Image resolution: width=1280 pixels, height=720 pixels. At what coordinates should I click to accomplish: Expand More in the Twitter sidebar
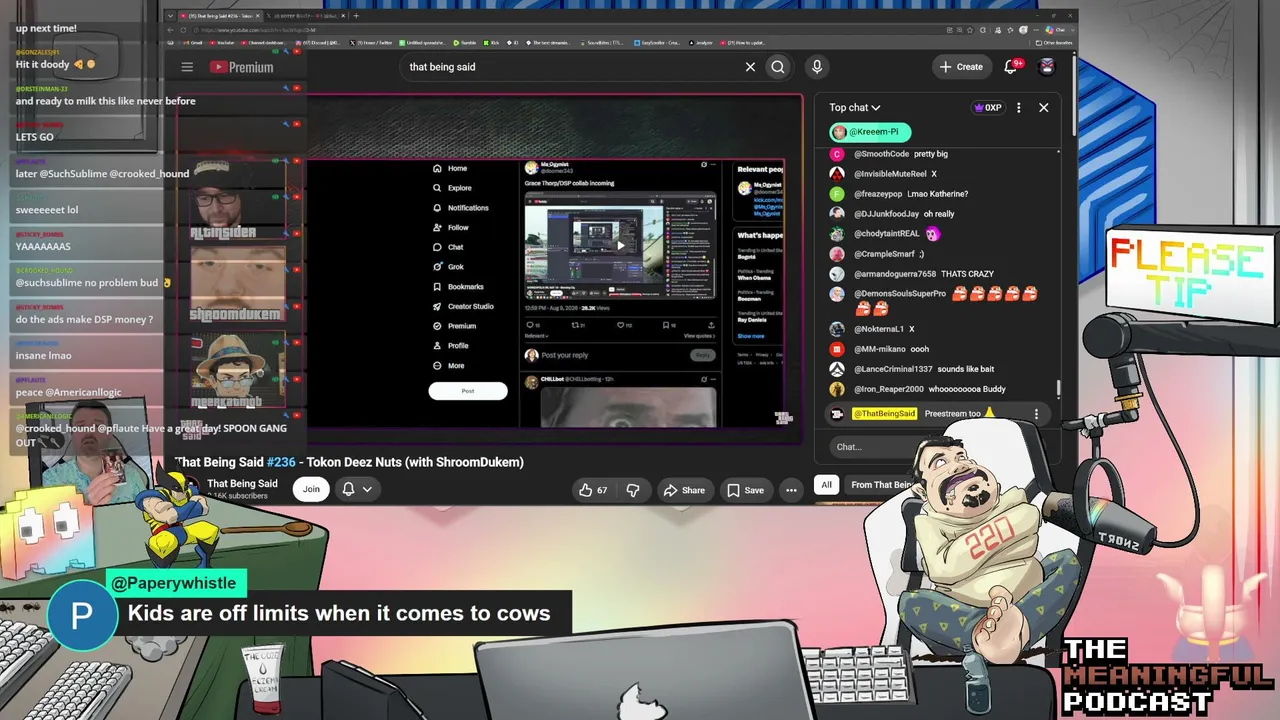click(449, 365)
